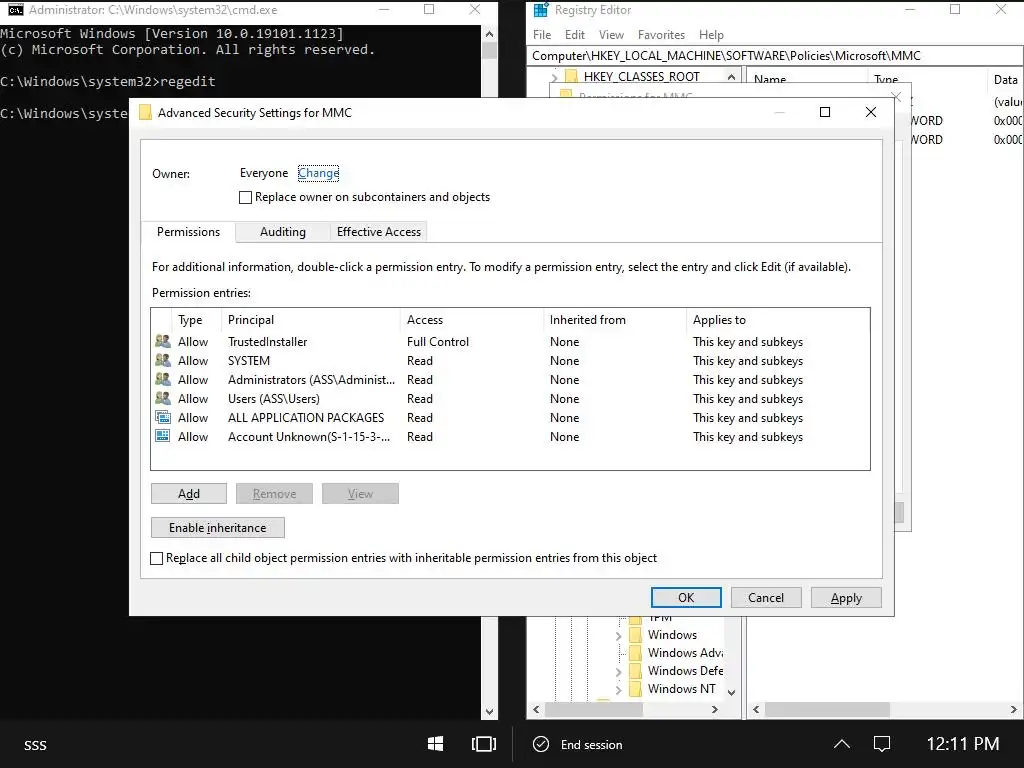Open the Help menu in Registry Editor
This screenshot has height=768, width=1024.
tap(711, 35)
